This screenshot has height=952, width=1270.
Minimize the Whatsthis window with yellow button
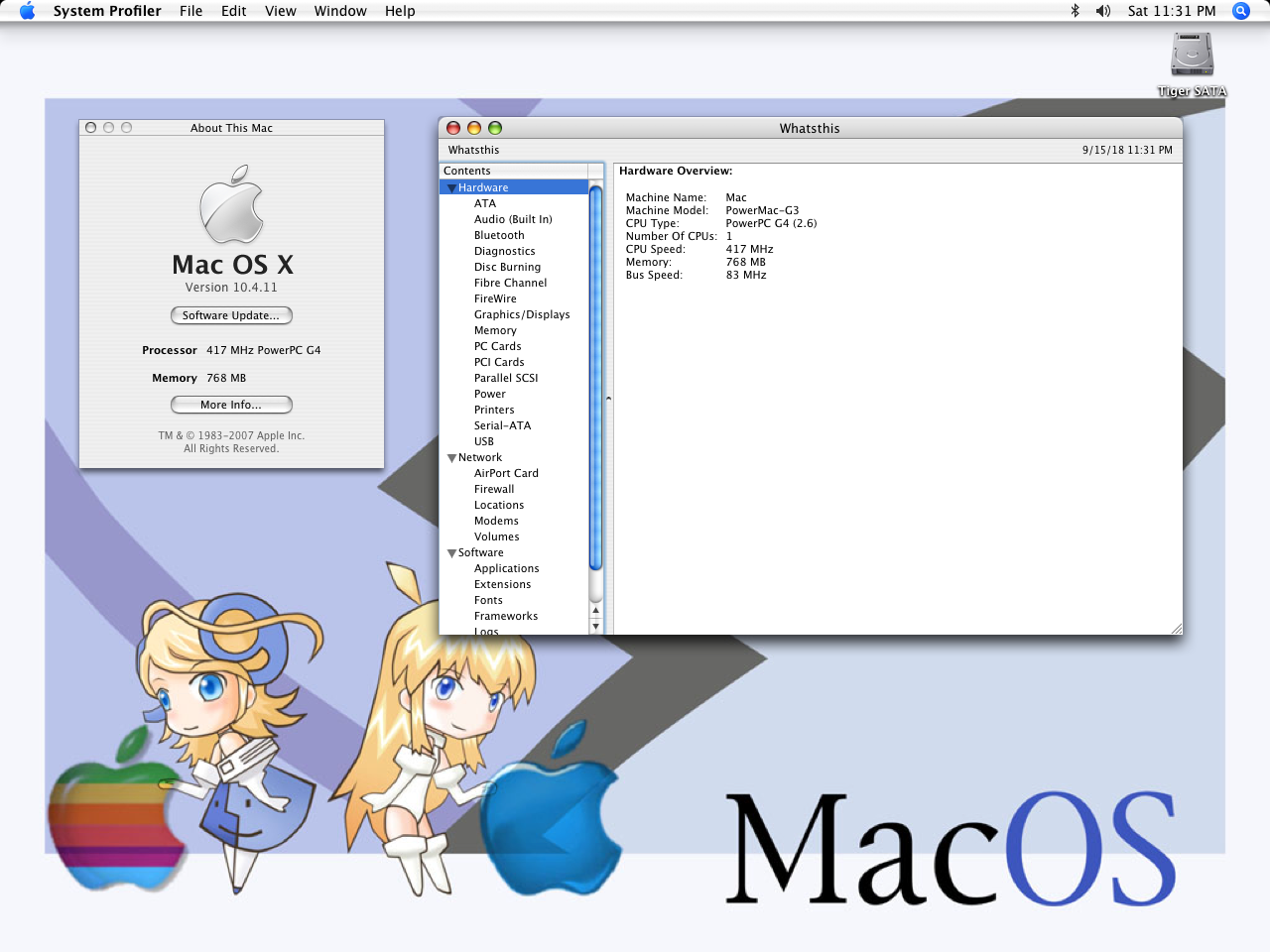coord(474,128)
